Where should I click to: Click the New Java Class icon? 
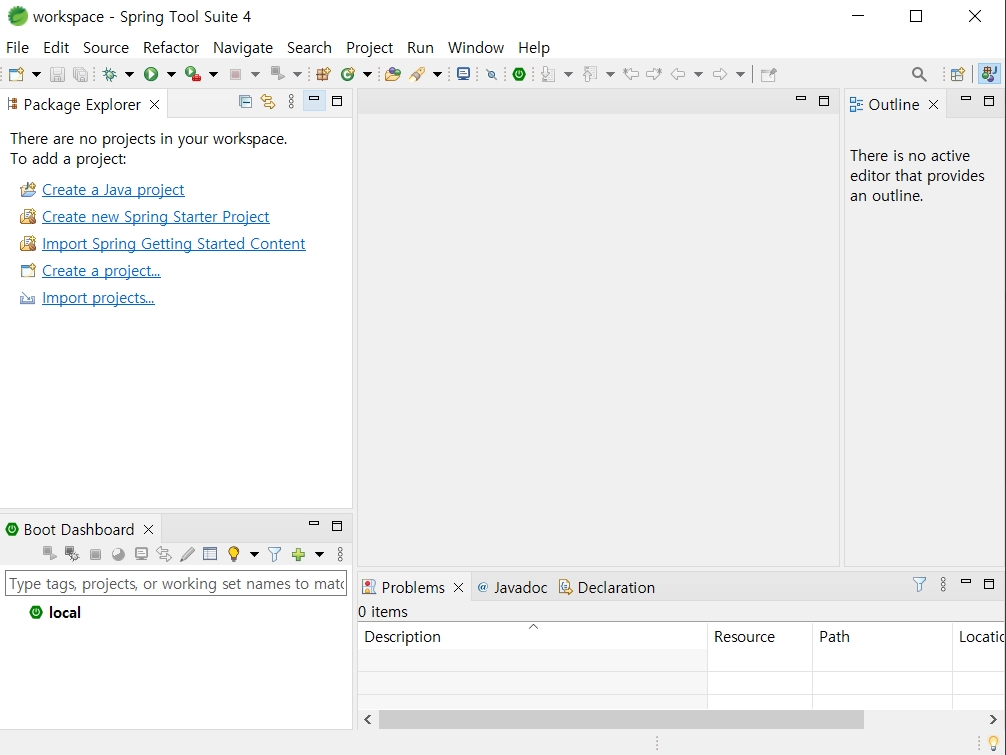348,74
